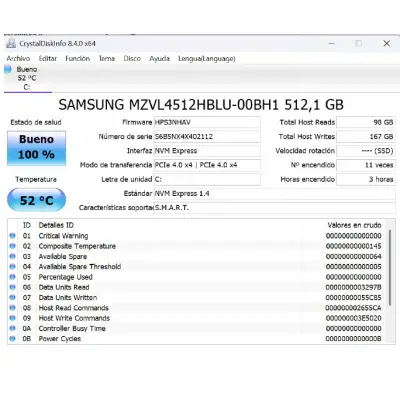Image resolution: width=400 pixels, height=416 pixels.
Task: Click the Estándar field NVM Express 1.4
Action: tap(274, 194)
